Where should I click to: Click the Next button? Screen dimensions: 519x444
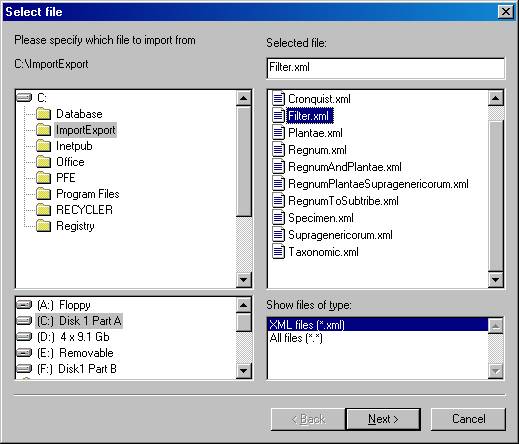coord(383,419)
